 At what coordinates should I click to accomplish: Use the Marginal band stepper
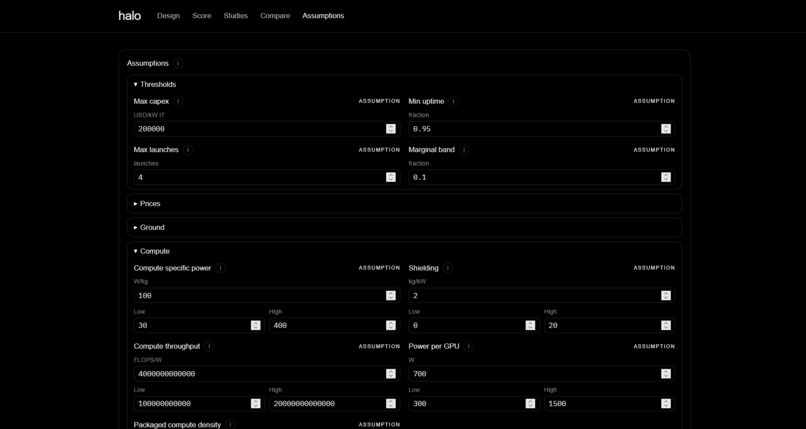(x=666, y=177)
